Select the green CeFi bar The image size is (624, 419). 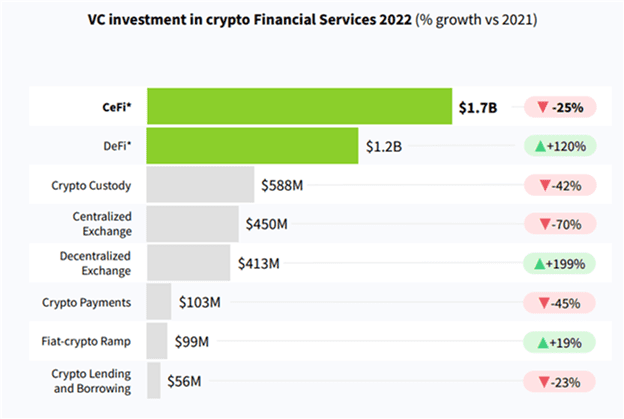coord(299,107)
